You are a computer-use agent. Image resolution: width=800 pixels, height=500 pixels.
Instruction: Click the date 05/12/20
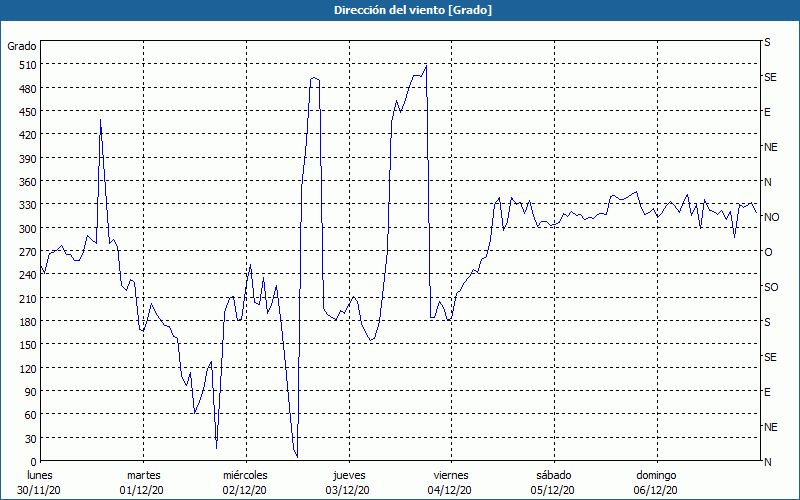point(553,490)
